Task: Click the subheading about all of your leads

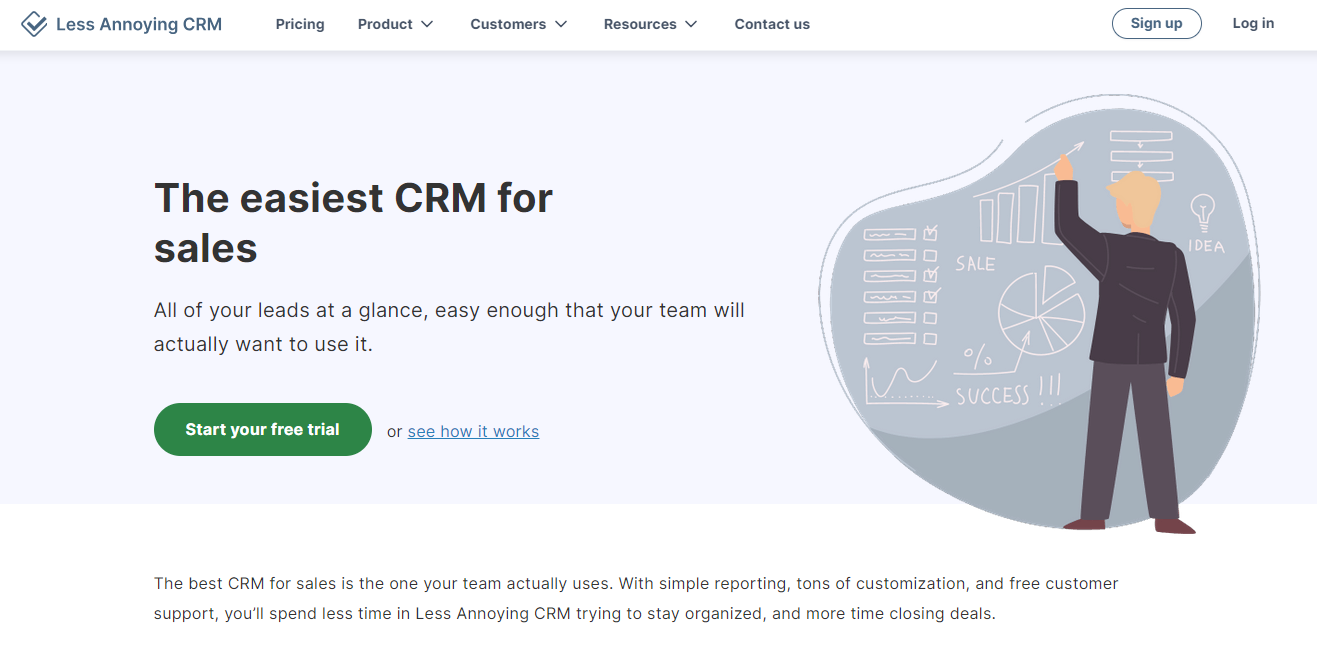Action: click(449, 327)
